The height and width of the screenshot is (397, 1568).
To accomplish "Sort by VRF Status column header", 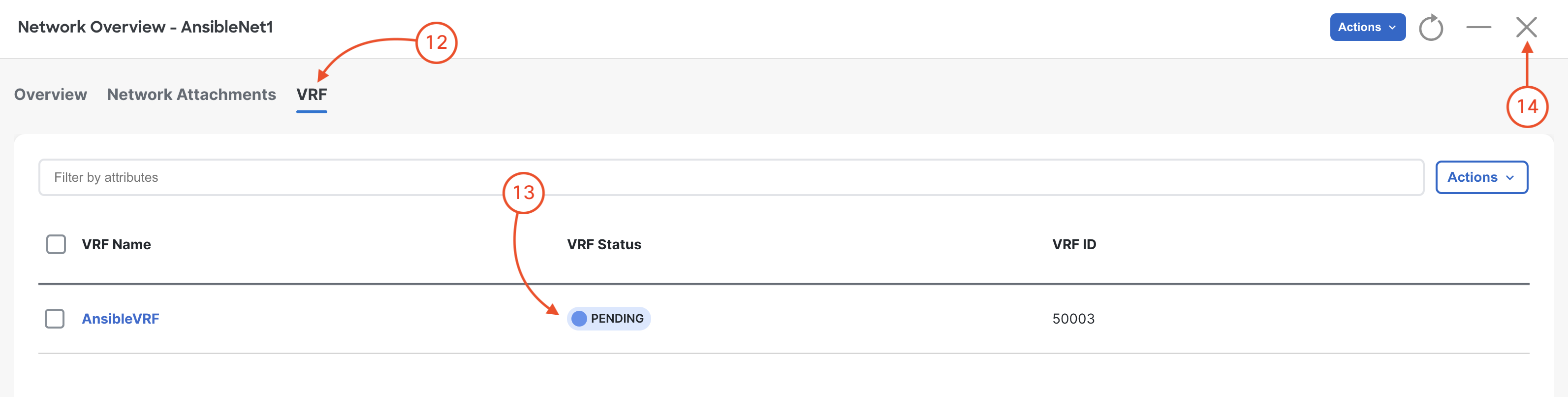I will (x=604, y=244).
